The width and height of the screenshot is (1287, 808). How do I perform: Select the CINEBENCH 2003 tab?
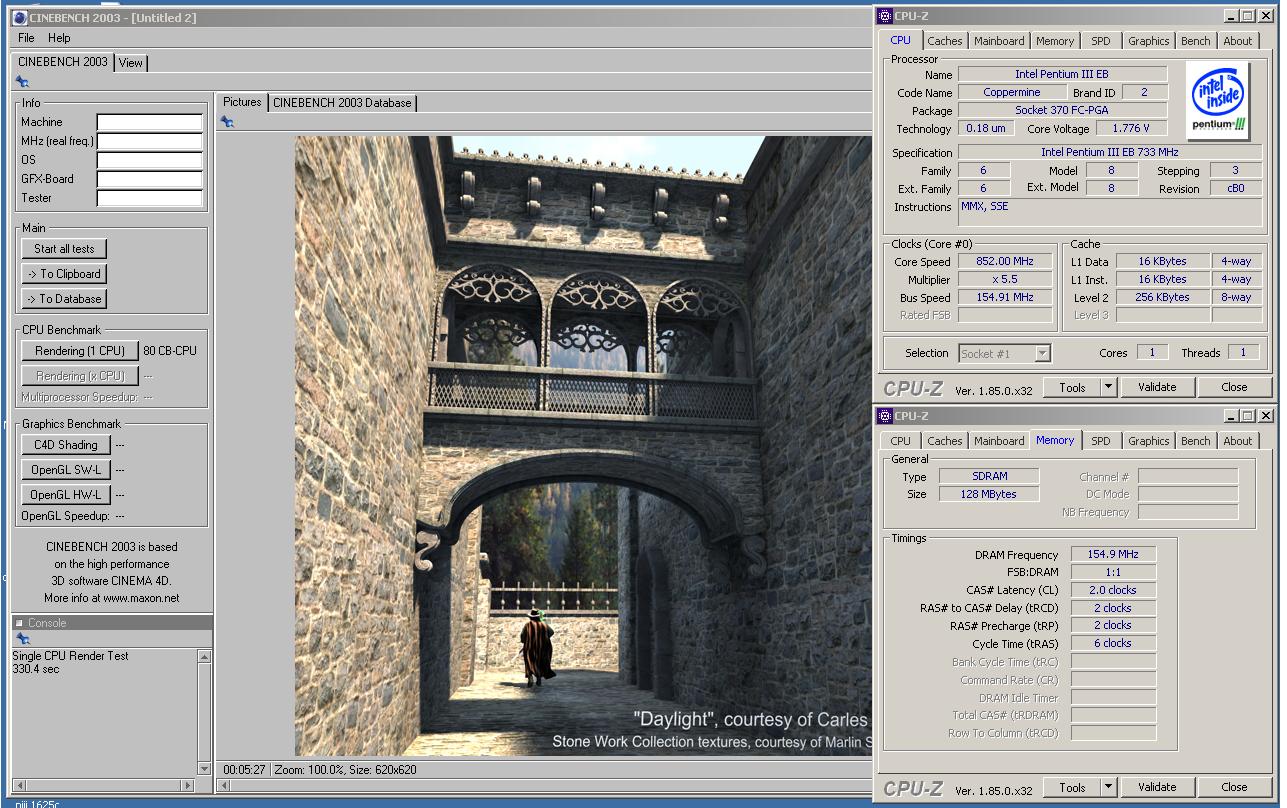[x=63, y=61]
